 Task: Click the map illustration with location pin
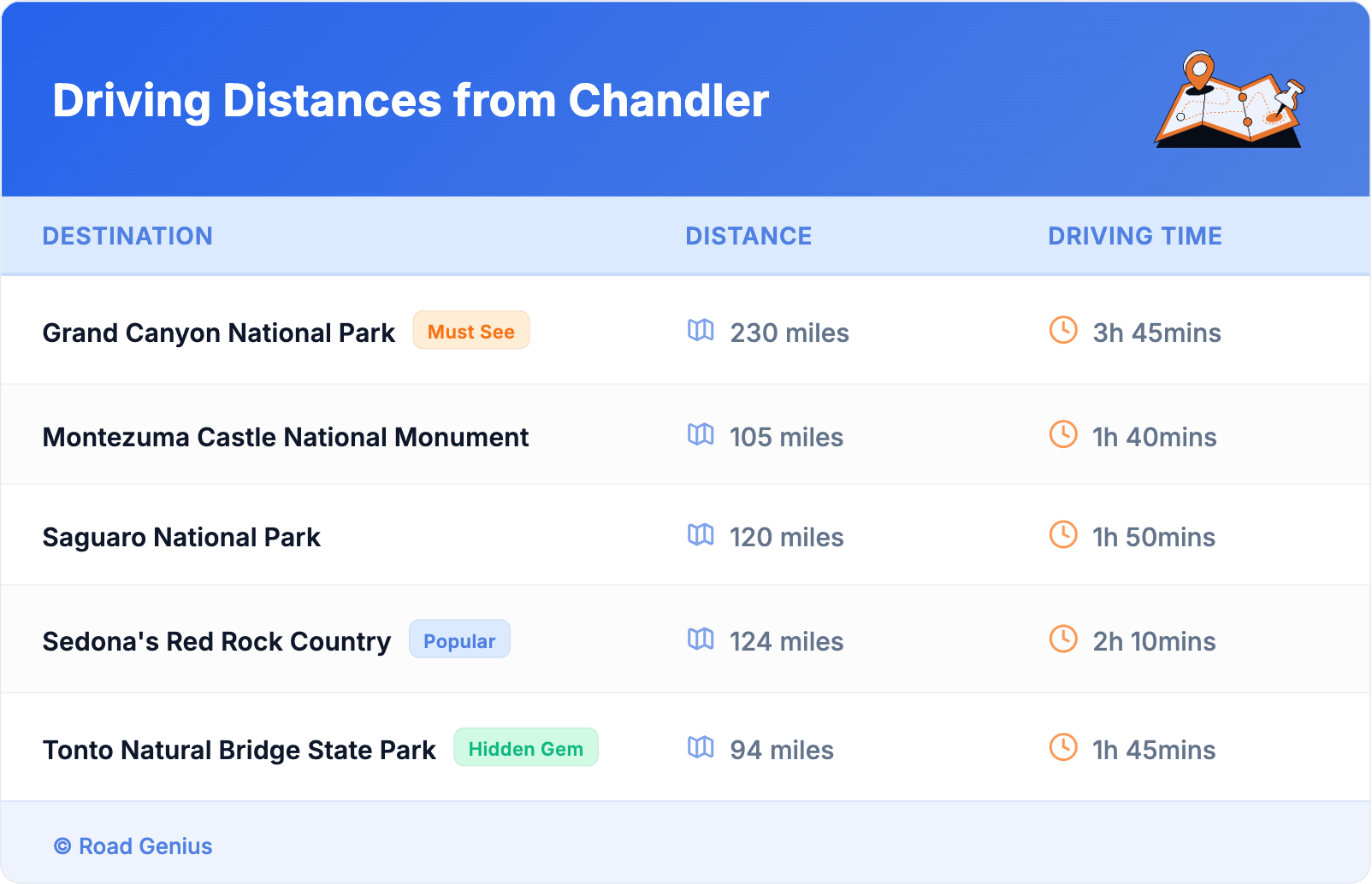point(1229,100)
